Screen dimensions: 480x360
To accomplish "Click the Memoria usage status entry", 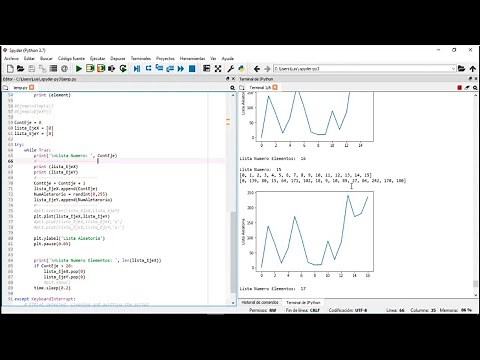I will (x=456, y=310).
